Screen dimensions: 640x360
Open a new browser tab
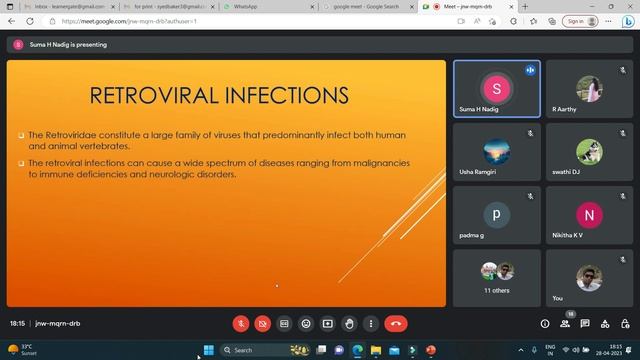525,7
